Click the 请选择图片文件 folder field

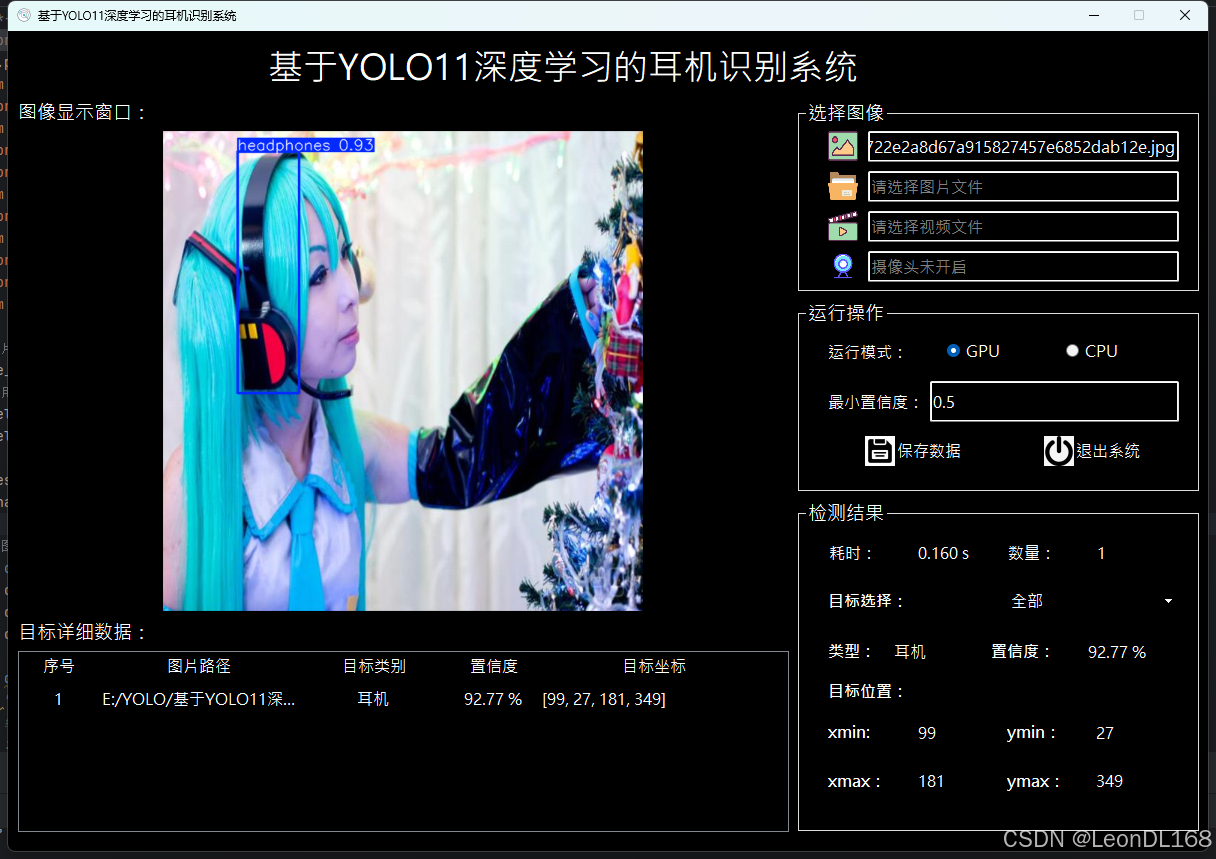[x=1023, y=187]
